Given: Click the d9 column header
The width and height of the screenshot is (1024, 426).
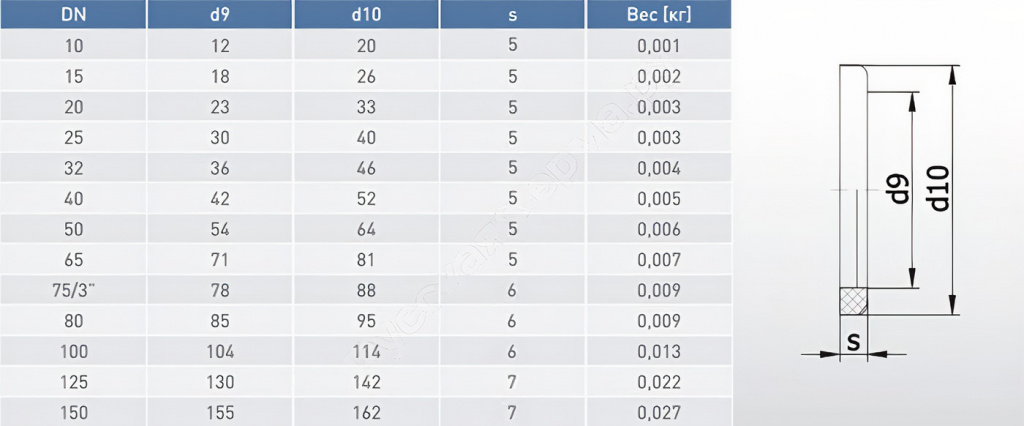Looking at the screenshot, I should coord(220,15).
